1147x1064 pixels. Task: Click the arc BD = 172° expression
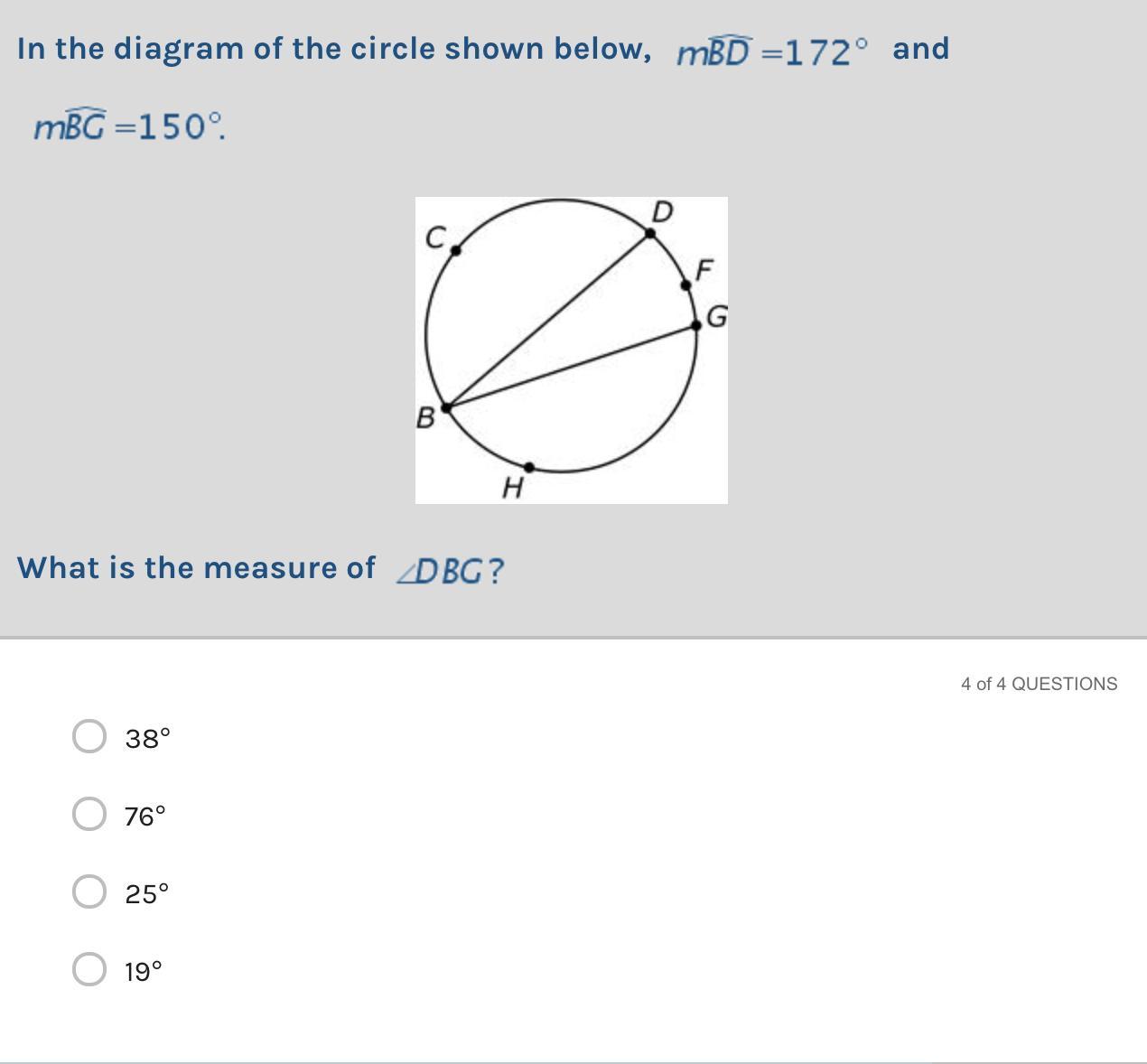(772, 52)
